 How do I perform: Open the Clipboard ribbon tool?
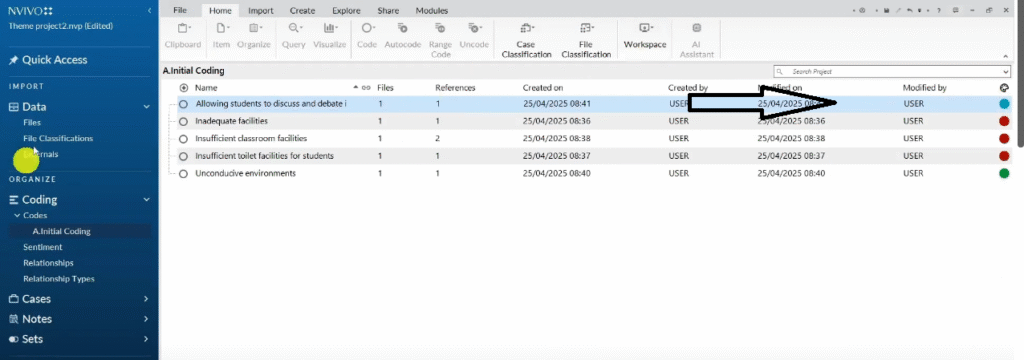[x=183, y=35]
